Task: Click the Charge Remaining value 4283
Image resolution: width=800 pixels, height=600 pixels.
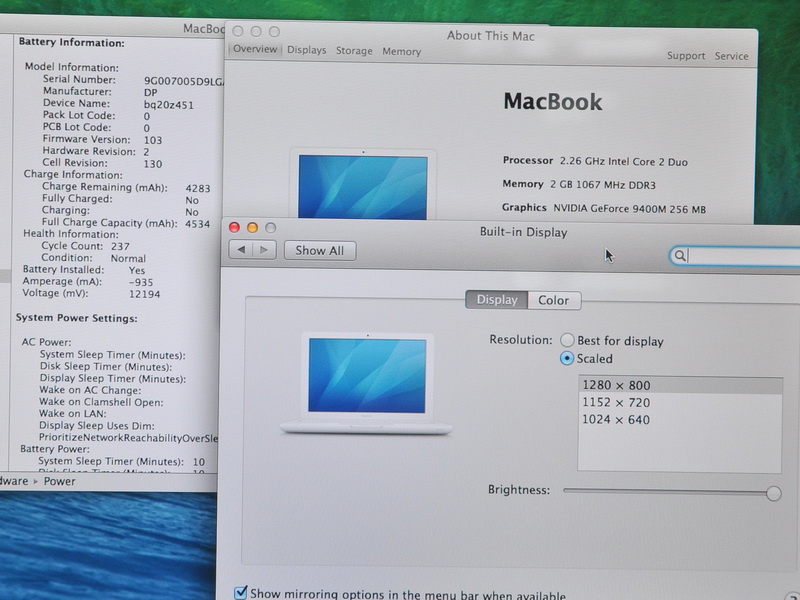Action: coord(197,188)
